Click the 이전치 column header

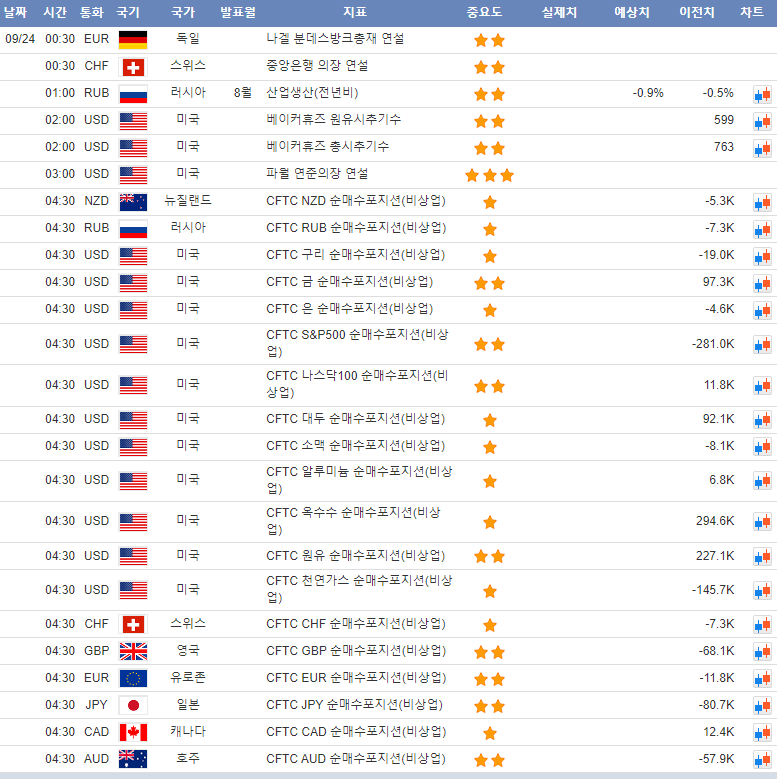click(x=696, y=13)
